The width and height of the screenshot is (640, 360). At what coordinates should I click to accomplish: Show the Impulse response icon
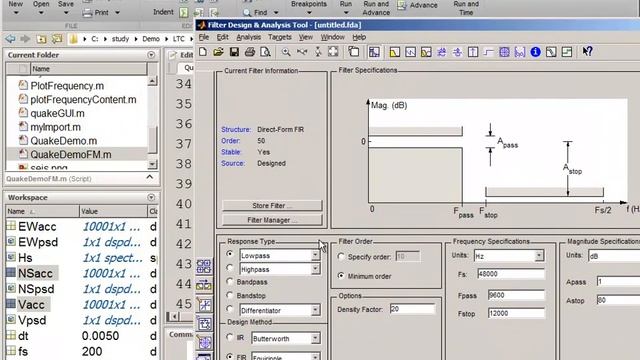tap(473, 52)
